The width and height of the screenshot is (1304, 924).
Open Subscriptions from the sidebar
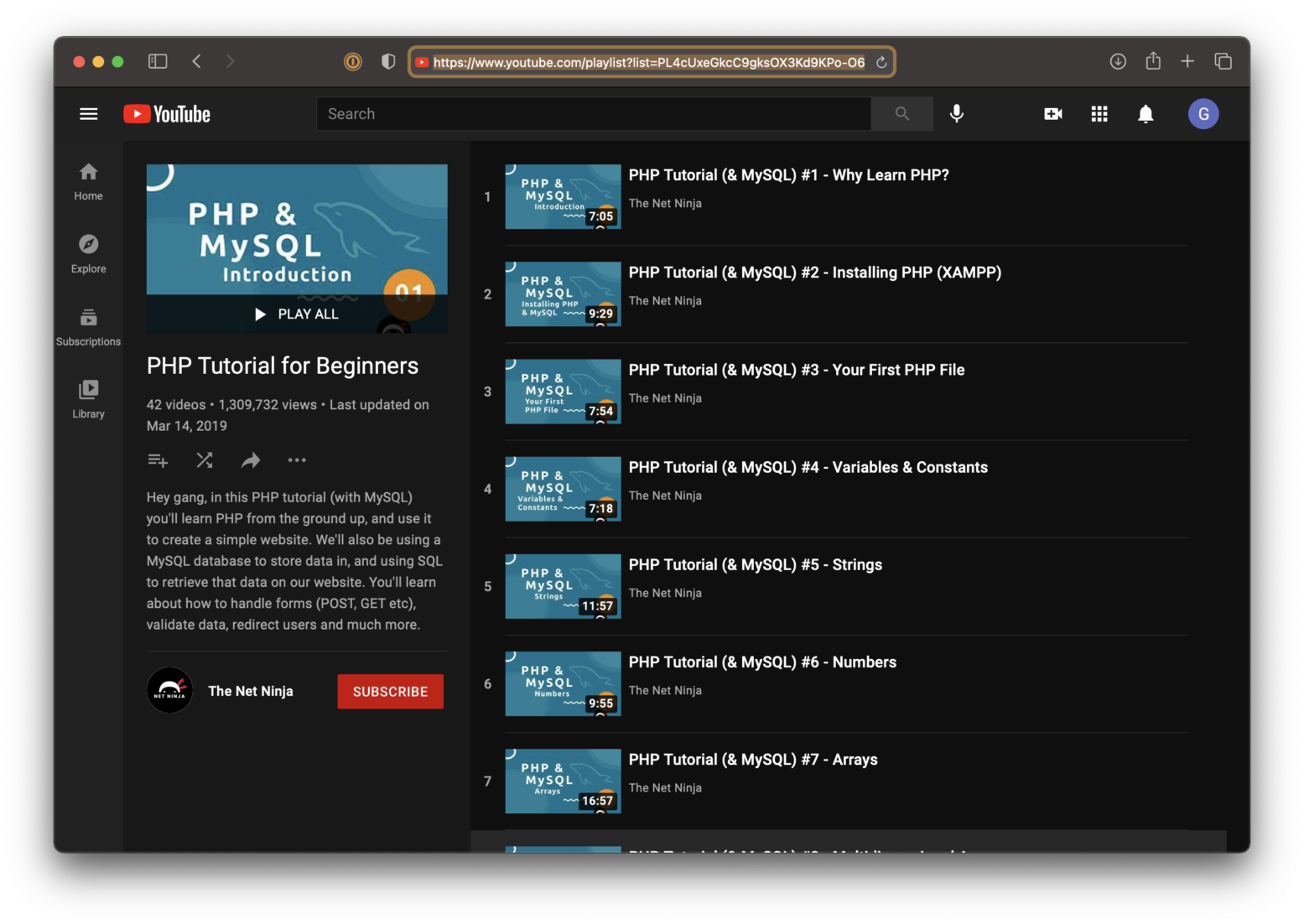[x=87, y=326]
